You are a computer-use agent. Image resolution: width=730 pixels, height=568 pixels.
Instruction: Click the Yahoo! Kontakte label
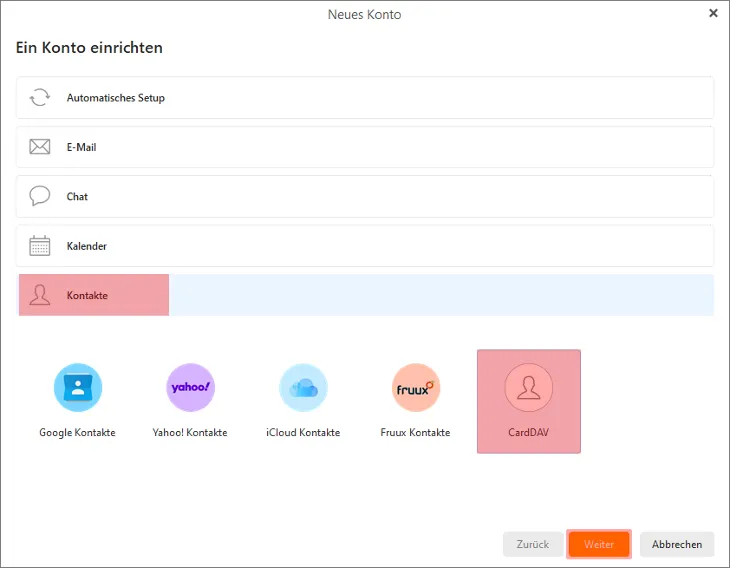tap(190, 433)
